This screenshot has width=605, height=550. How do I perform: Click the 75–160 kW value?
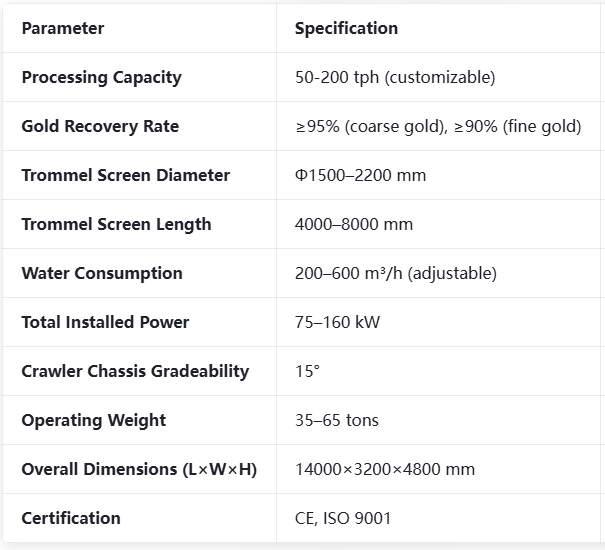coord(337,322)
